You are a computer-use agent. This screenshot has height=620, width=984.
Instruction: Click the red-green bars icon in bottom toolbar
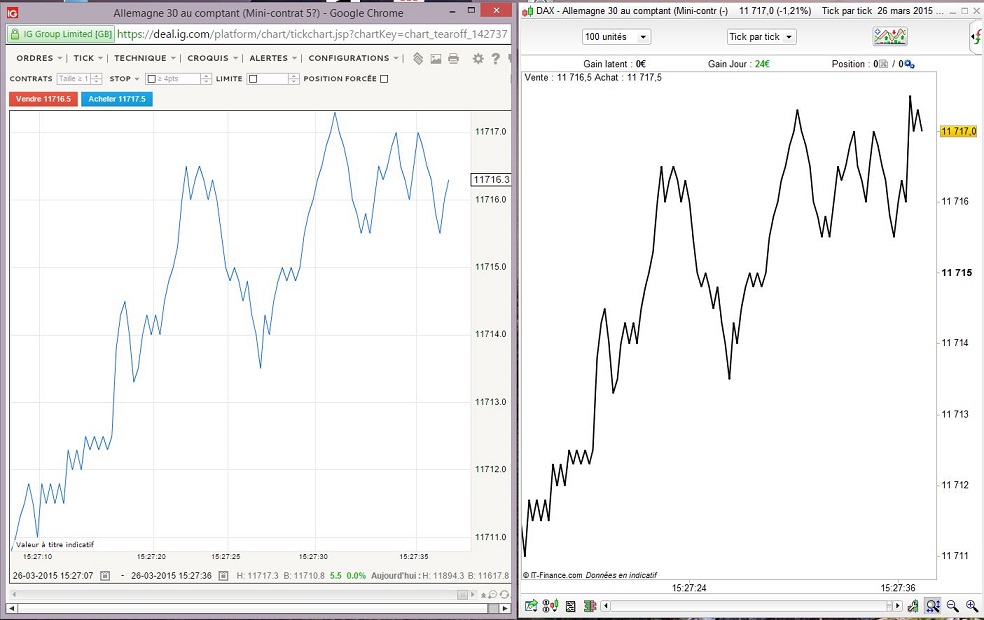click(589, 606)
